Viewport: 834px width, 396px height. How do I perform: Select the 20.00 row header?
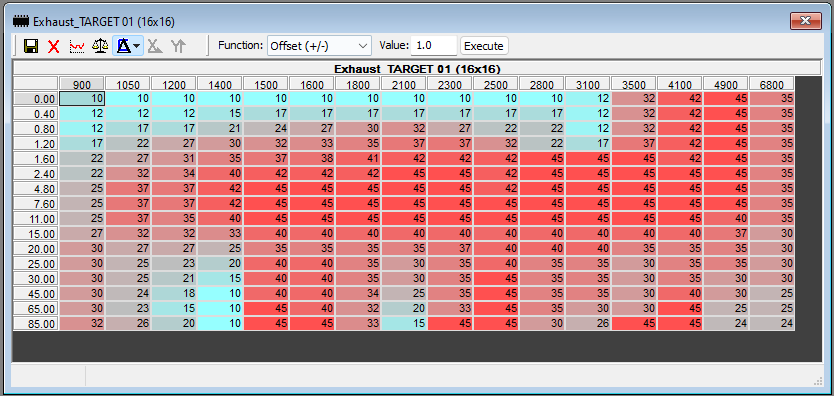click(36, 248)
